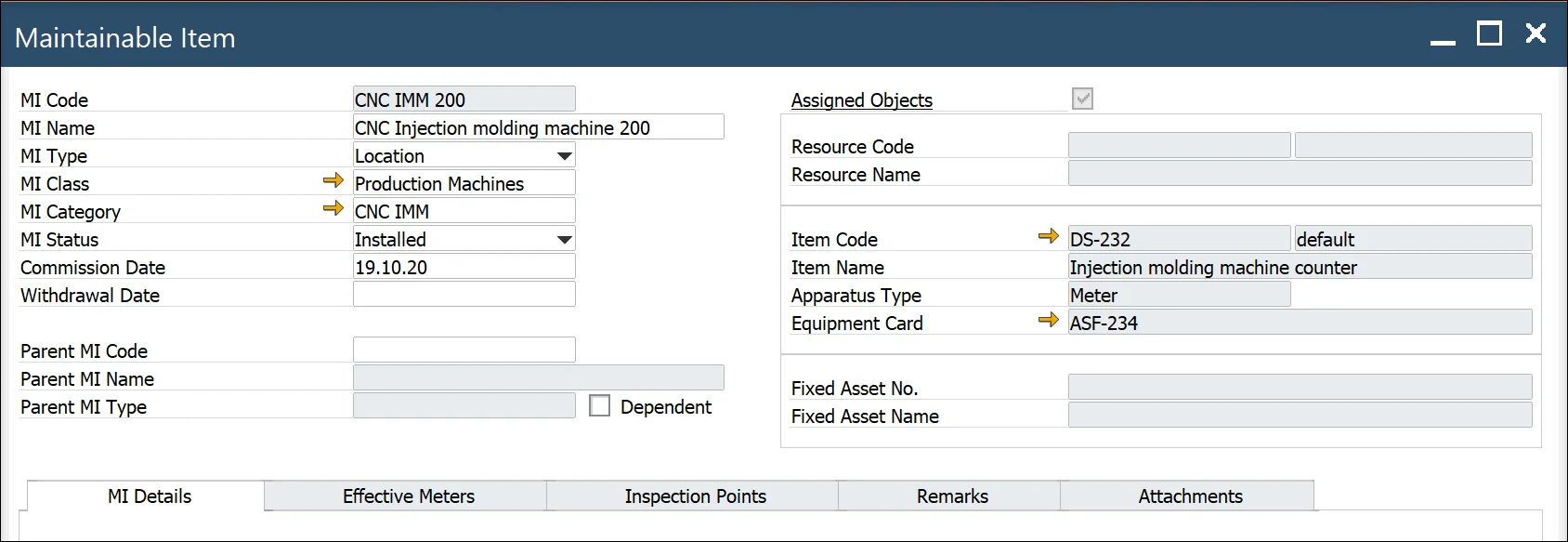Close the Maintainable Item window
1568x542 pixels.
(1535, 34)
